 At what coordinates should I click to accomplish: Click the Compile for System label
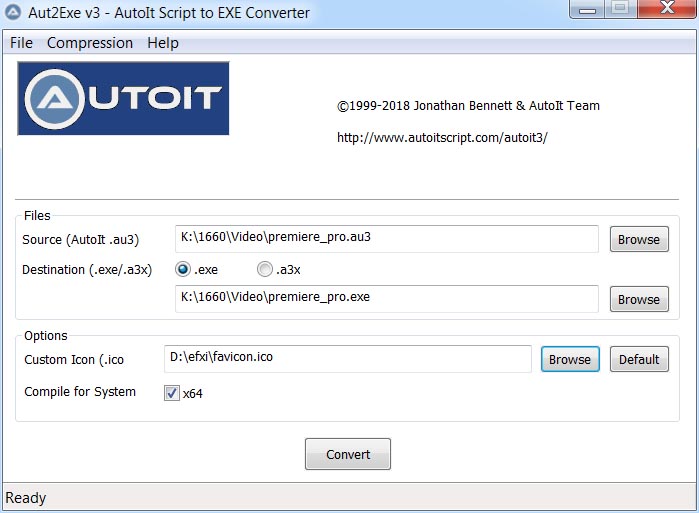pos(80,392)
